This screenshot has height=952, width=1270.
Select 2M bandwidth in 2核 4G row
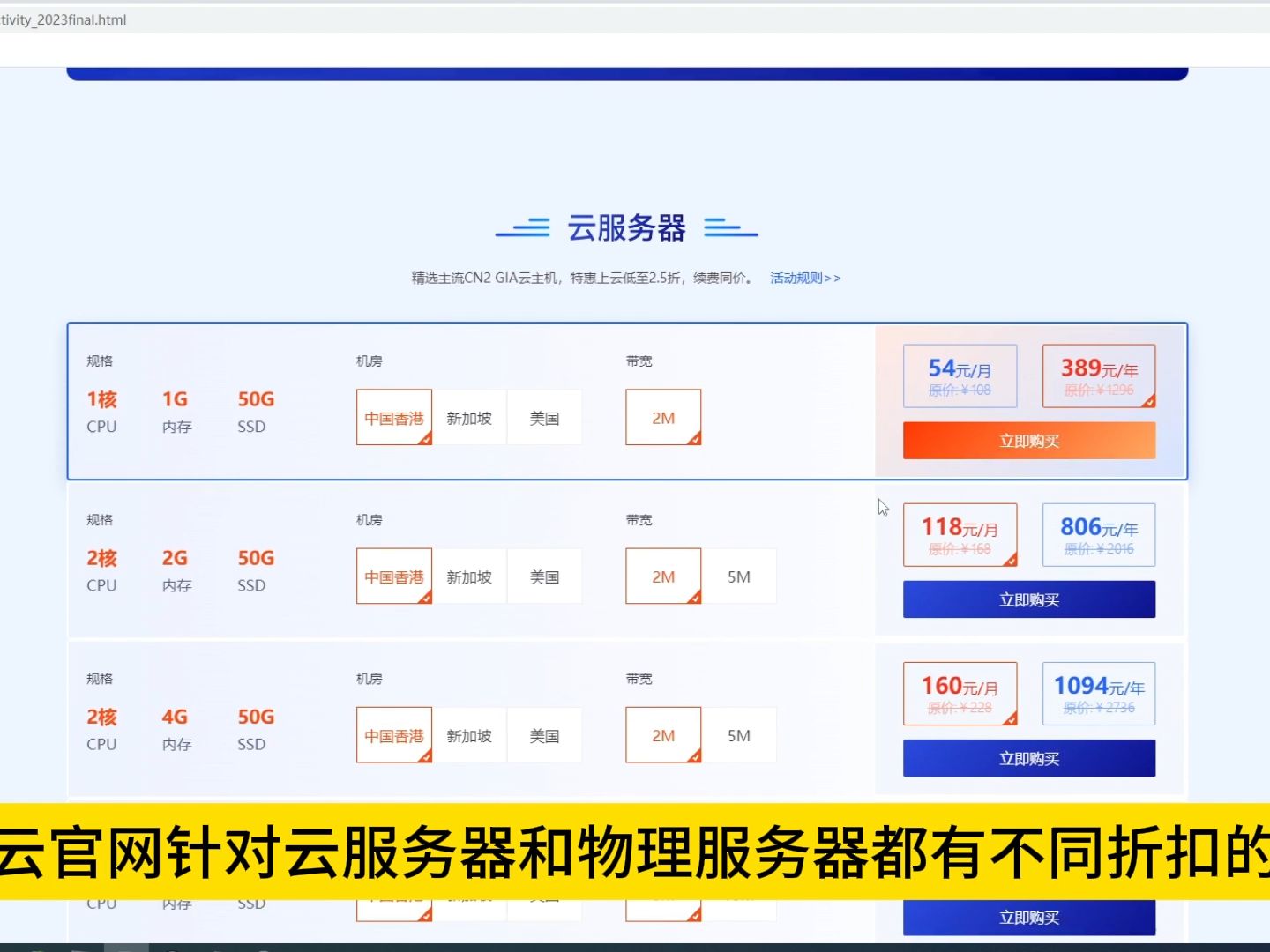[x=663, y=735]
